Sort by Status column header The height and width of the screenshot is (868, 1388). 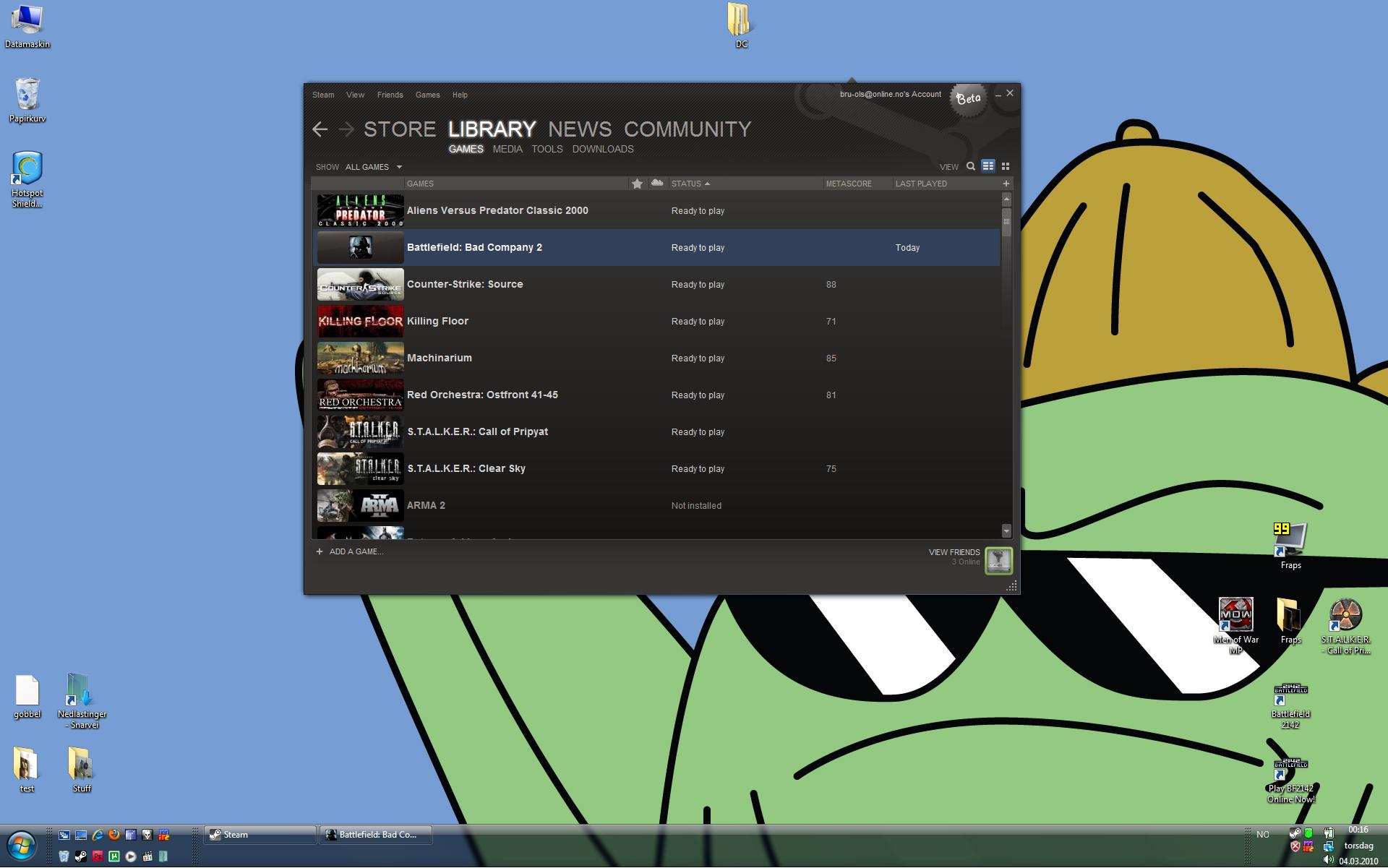(690, 184)
